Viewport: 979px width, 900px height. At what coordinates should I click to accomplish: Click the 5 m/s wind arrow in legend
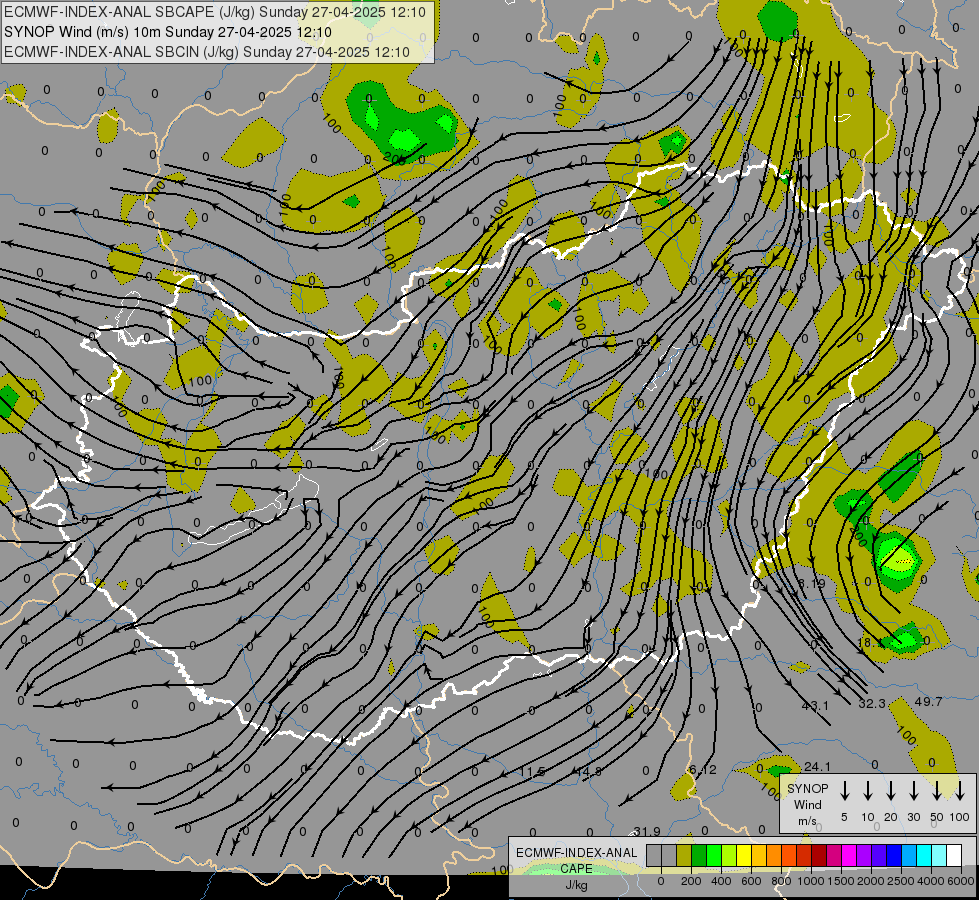point(845,791)
